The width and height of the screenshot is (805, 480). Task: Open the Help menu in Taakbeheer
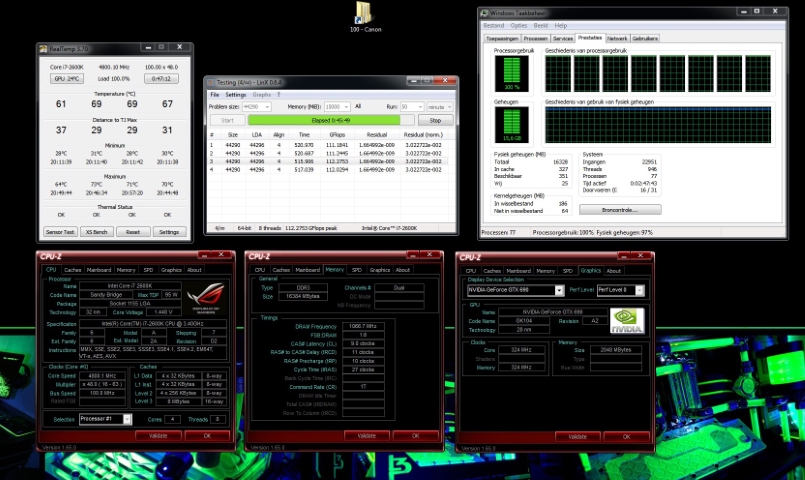(561, 26)
